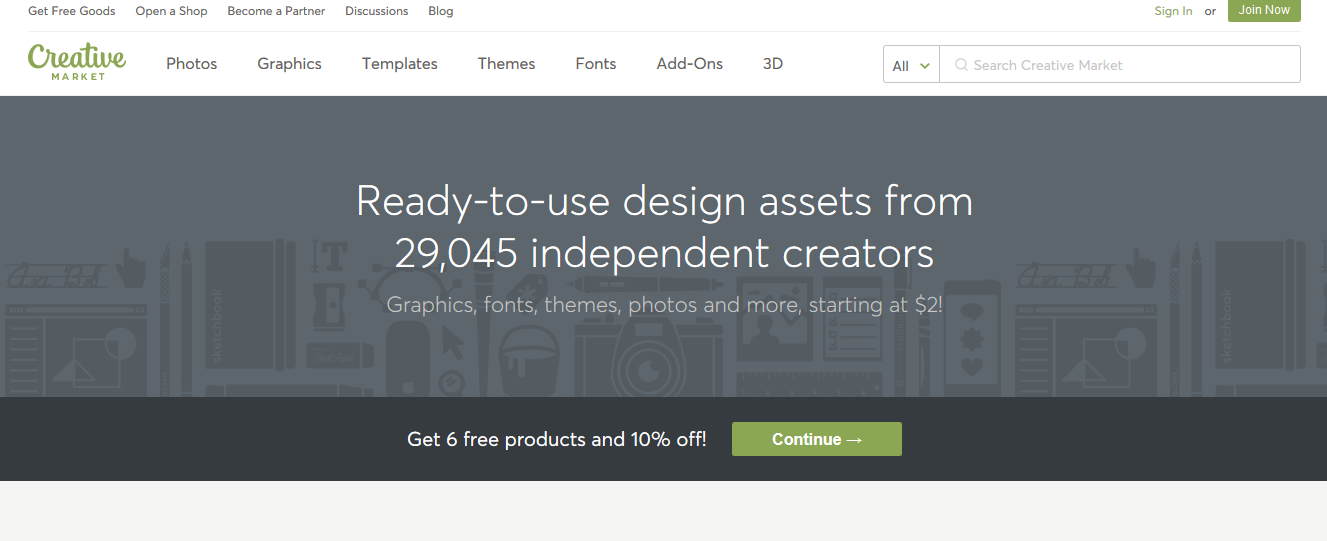Click the headline about 29,045 independent creators
This screenshot has width=1327, height=541.
tap(664, 227)
